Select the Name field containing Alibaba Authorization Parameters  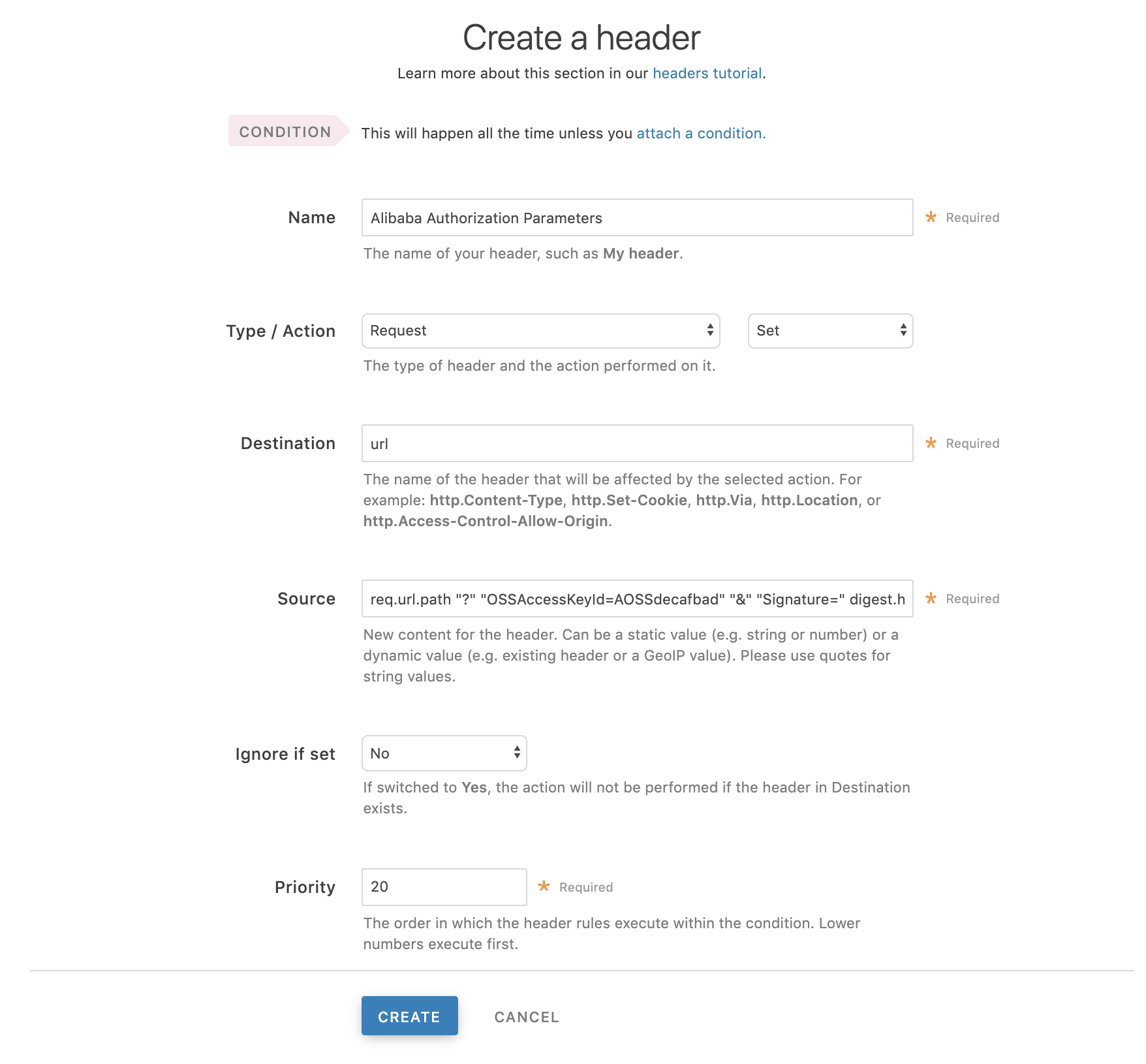point(638,217)
